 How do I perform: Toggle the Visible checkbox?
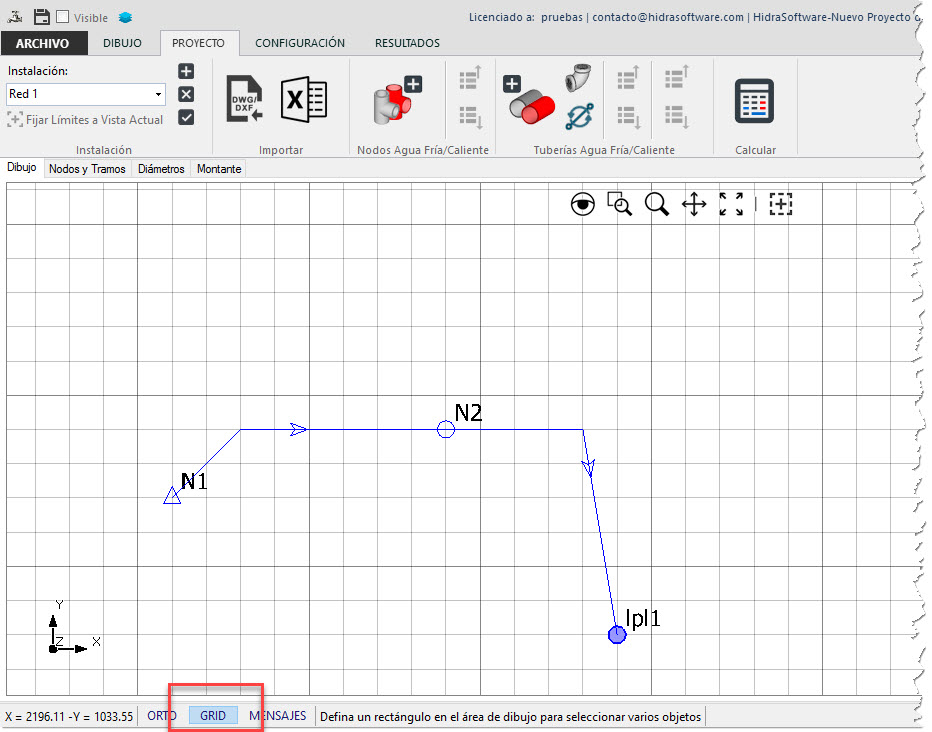[x=62, y=17]
